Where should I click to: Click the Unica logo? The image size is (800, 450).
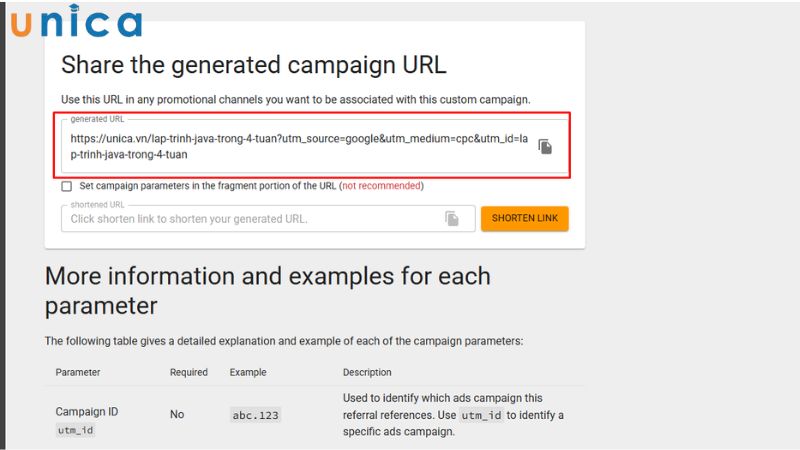76,22
